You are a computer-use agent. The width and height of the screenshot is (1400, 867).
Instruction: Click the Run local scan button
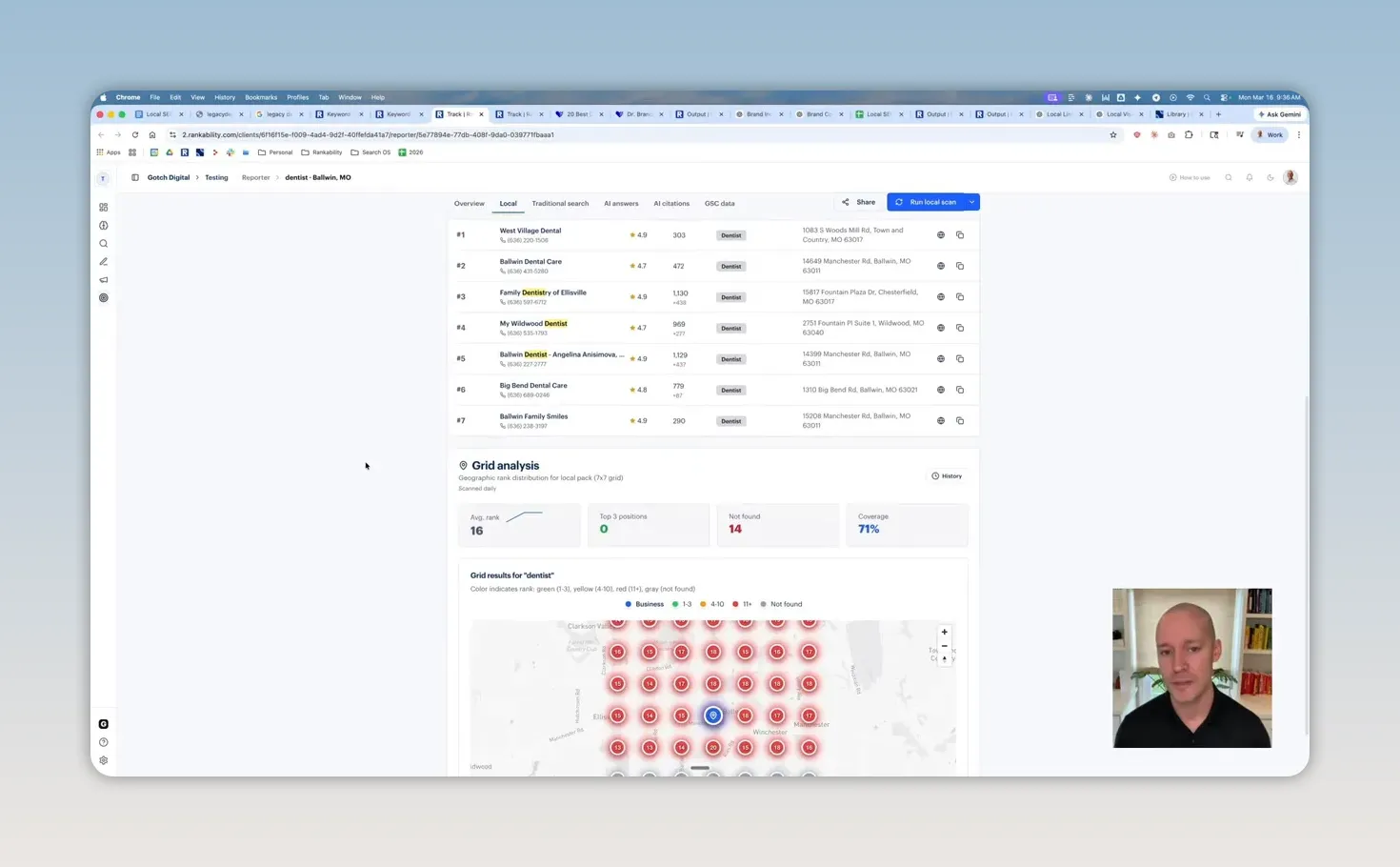926,202
